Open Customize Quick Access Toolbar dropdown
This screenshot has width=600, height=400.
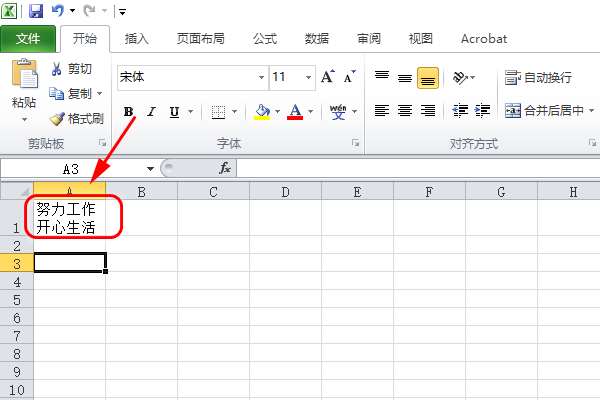(122, 12)
